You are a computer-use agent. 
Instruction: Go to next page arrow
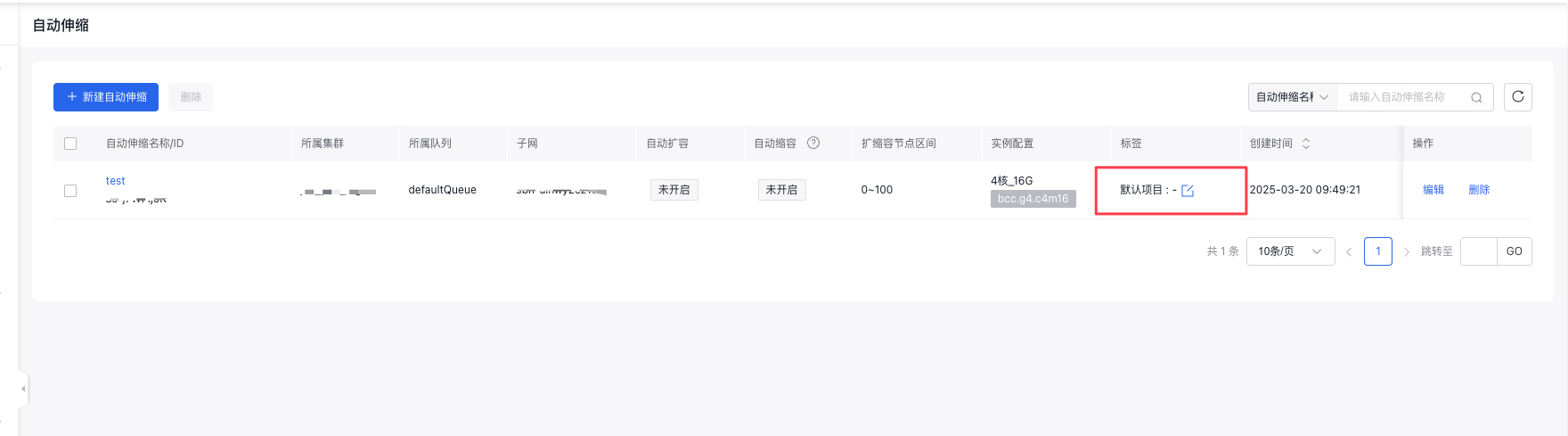click(x=1407, y=251)
